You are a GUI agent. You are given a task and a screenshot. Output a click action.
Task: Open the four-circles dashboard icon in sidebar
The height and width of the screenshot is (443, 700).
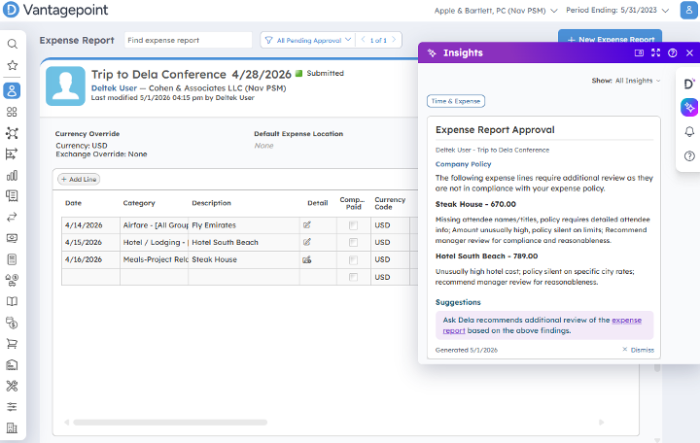[x=12, y=112]
